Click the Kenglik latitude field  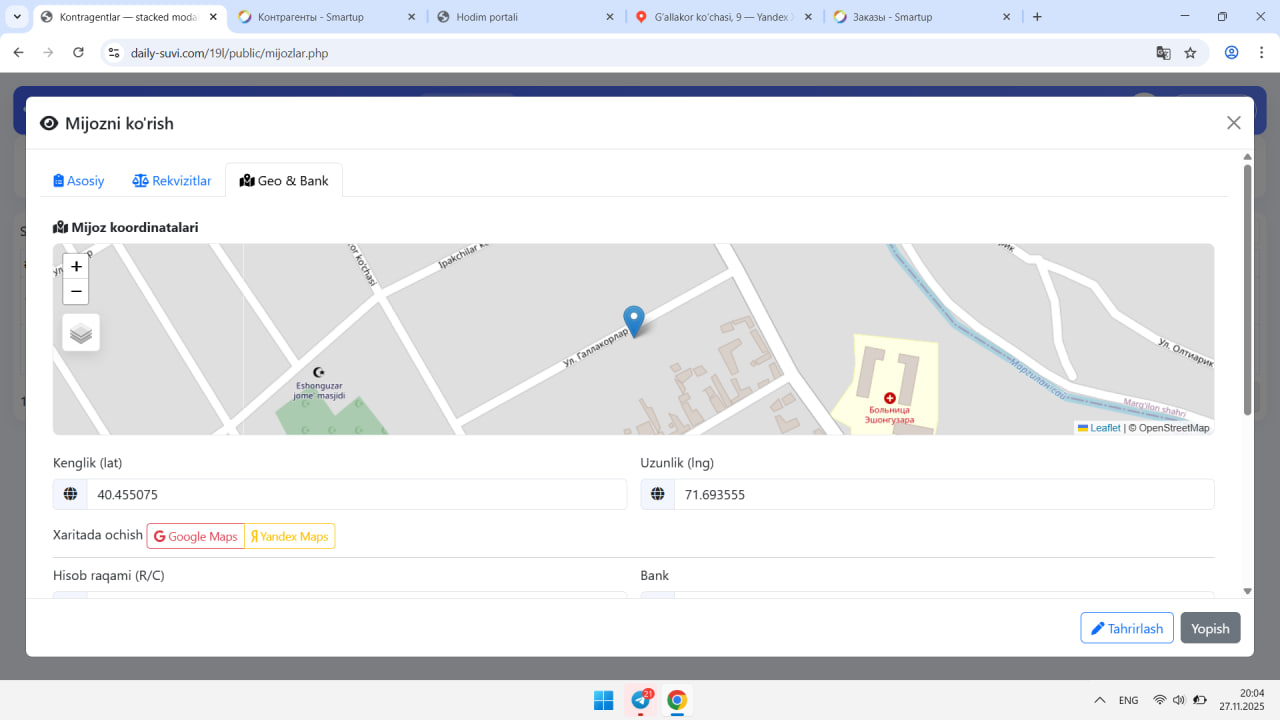point(355,495)
